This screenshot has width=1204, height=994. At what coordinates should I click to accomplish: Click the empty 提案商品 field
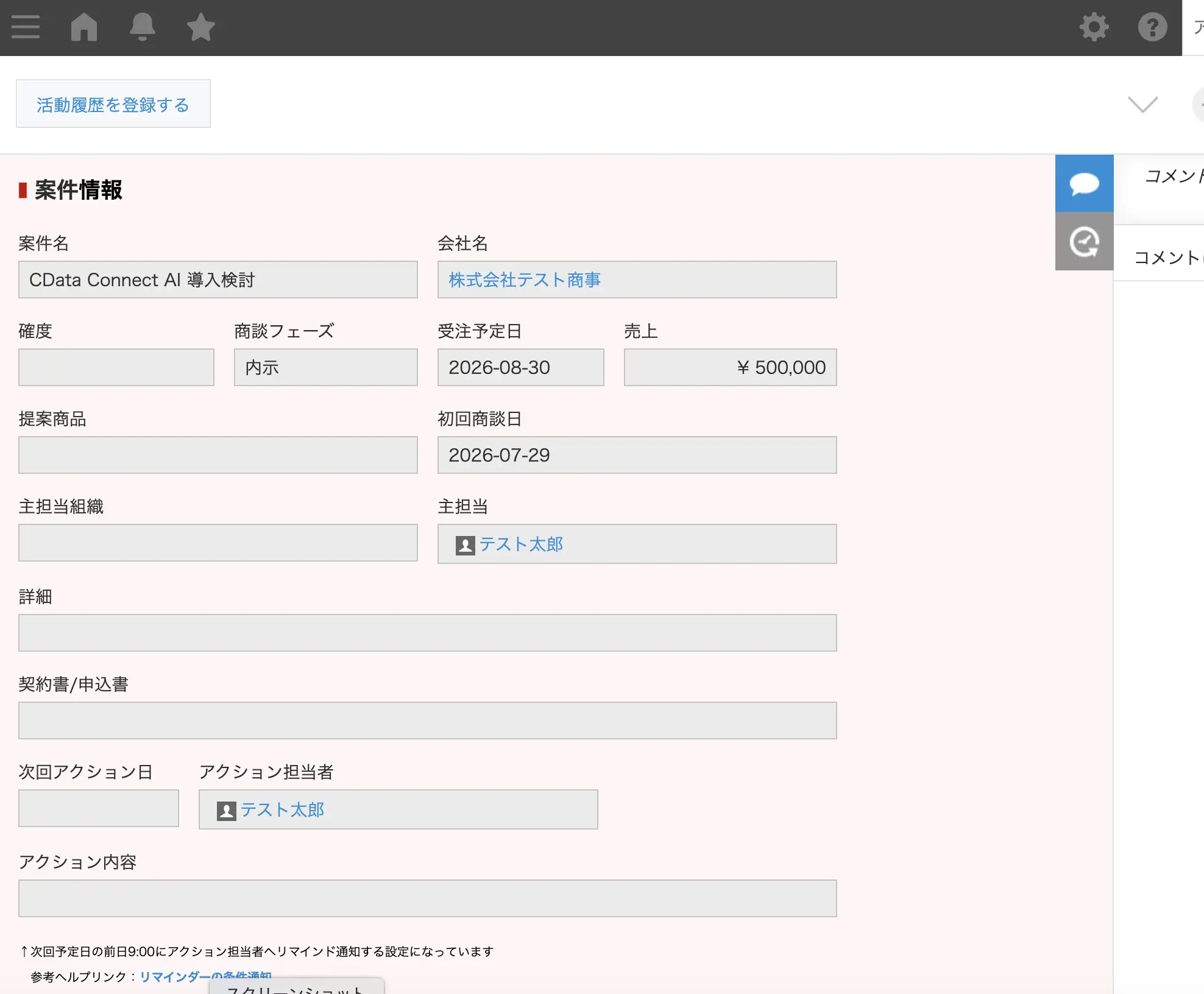(218, 455)
